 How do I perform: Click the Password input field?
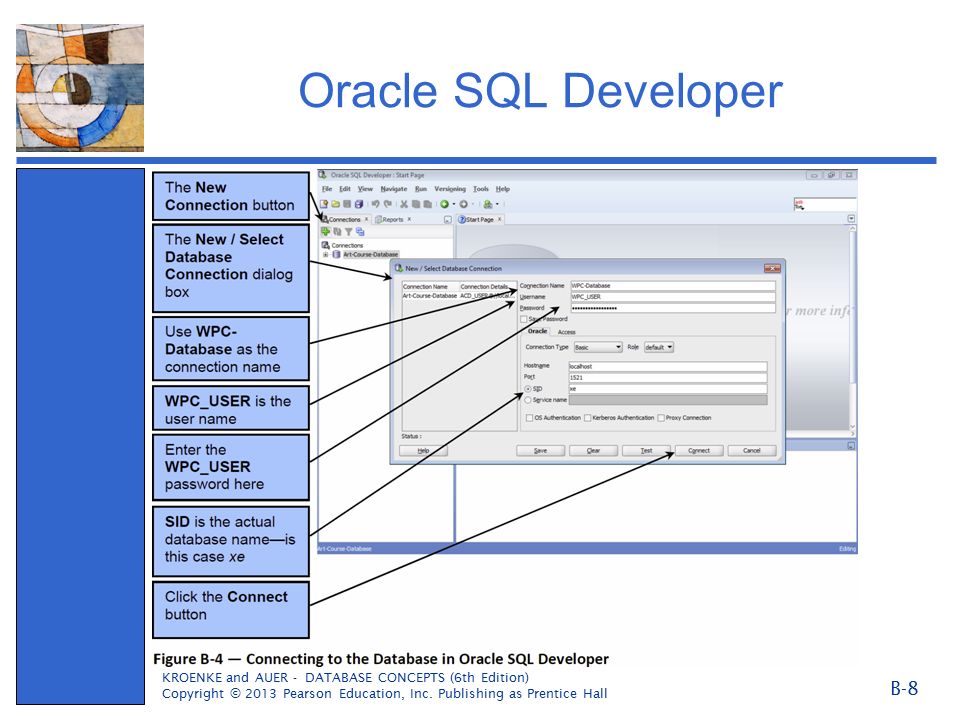[x=673, y=308]
